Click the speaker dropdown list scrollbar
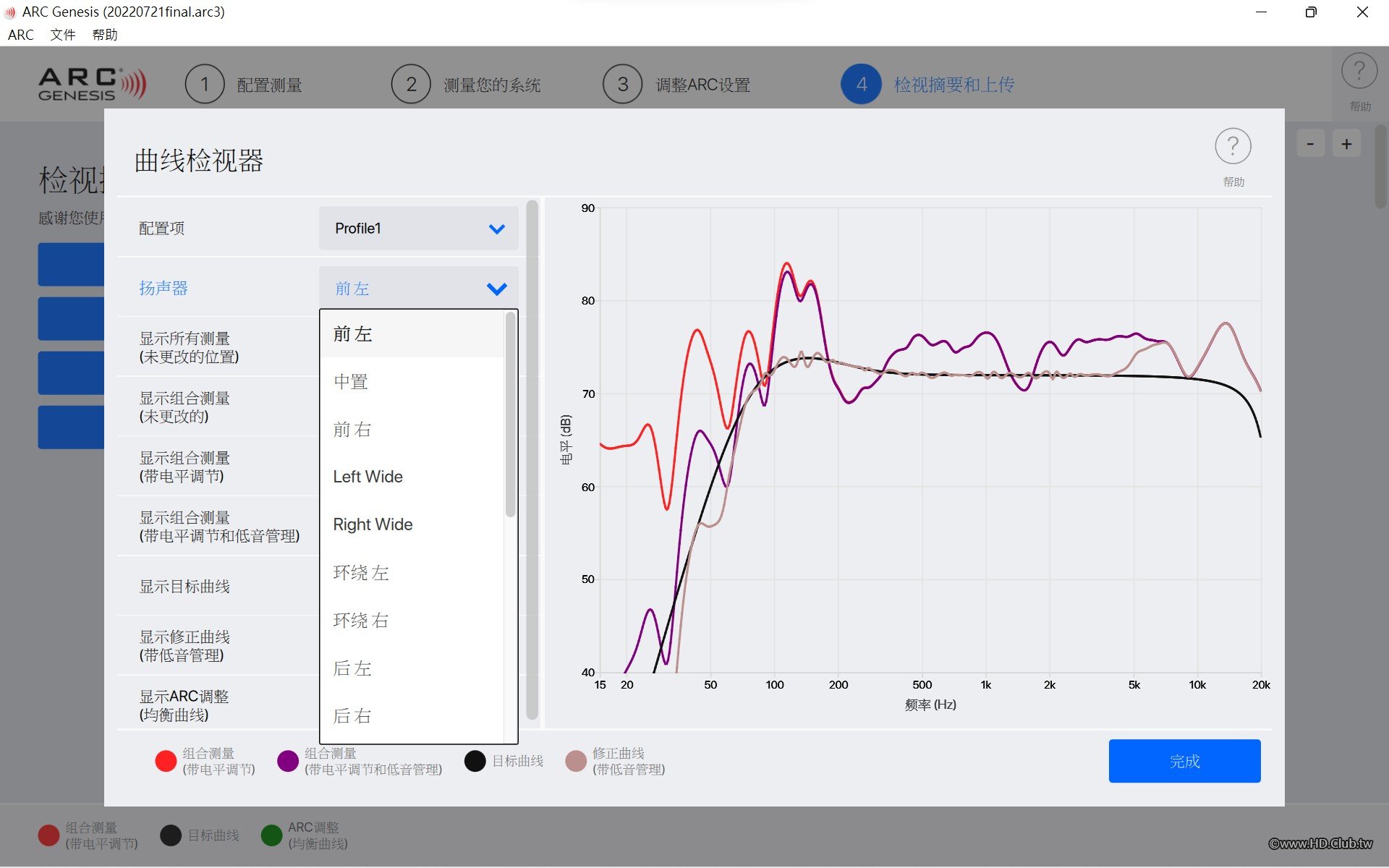This screenshot has height=868, width=1389. pos(511,414)
